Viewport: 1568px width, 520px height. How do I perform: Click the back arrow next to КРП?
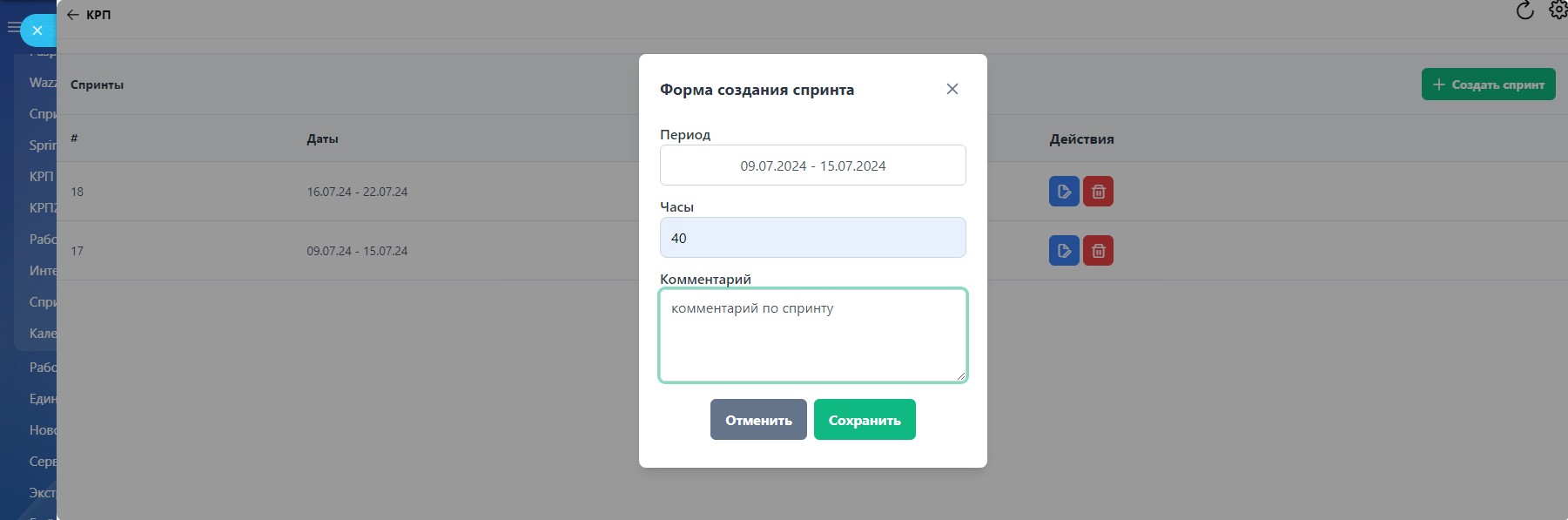tap(73, 15)
